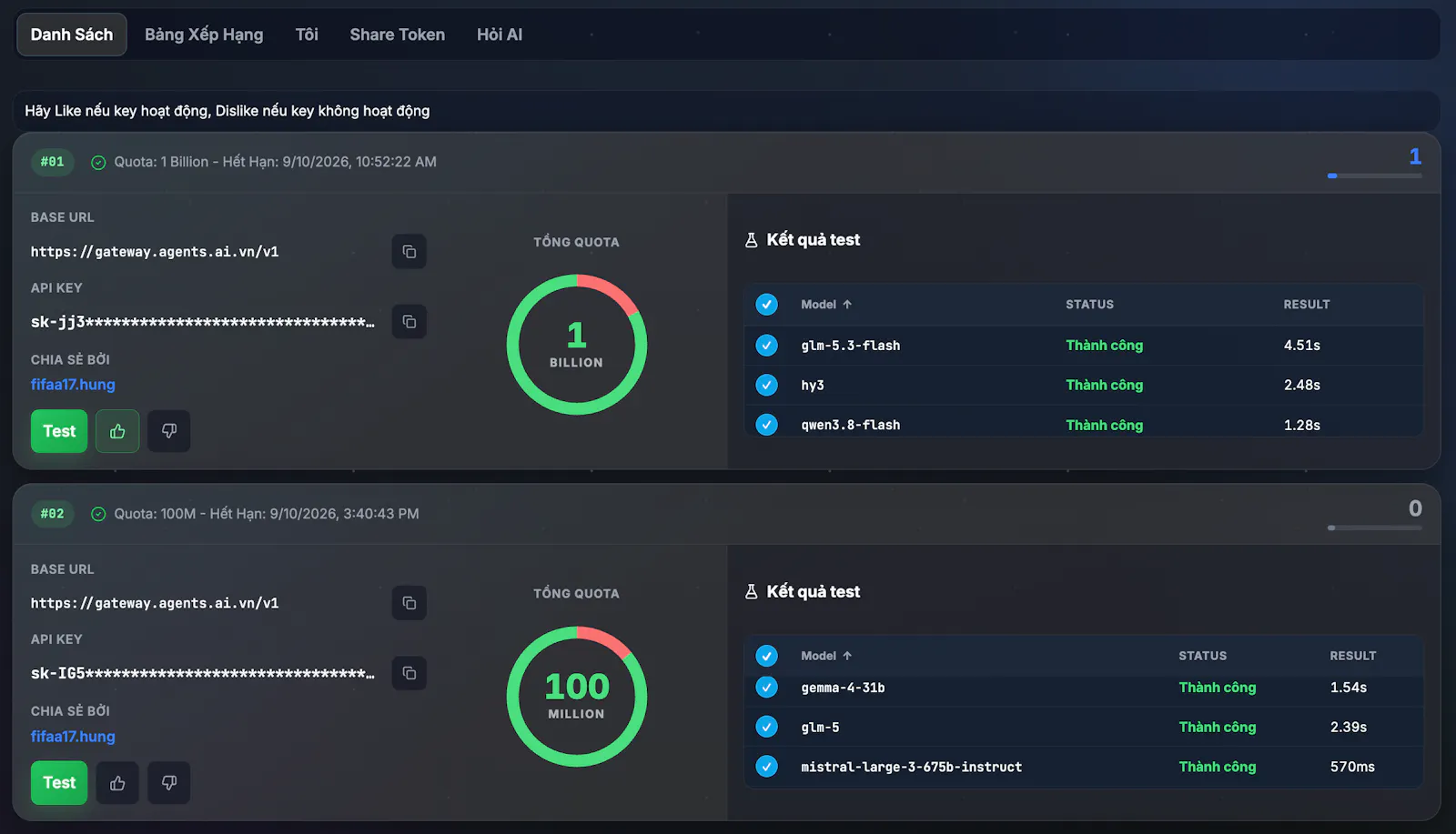The image size is (1456, 834).
Task: Click the 1.54s result for gemma-4-31b
Action: pyautogui.click(x=1349, y=688)
